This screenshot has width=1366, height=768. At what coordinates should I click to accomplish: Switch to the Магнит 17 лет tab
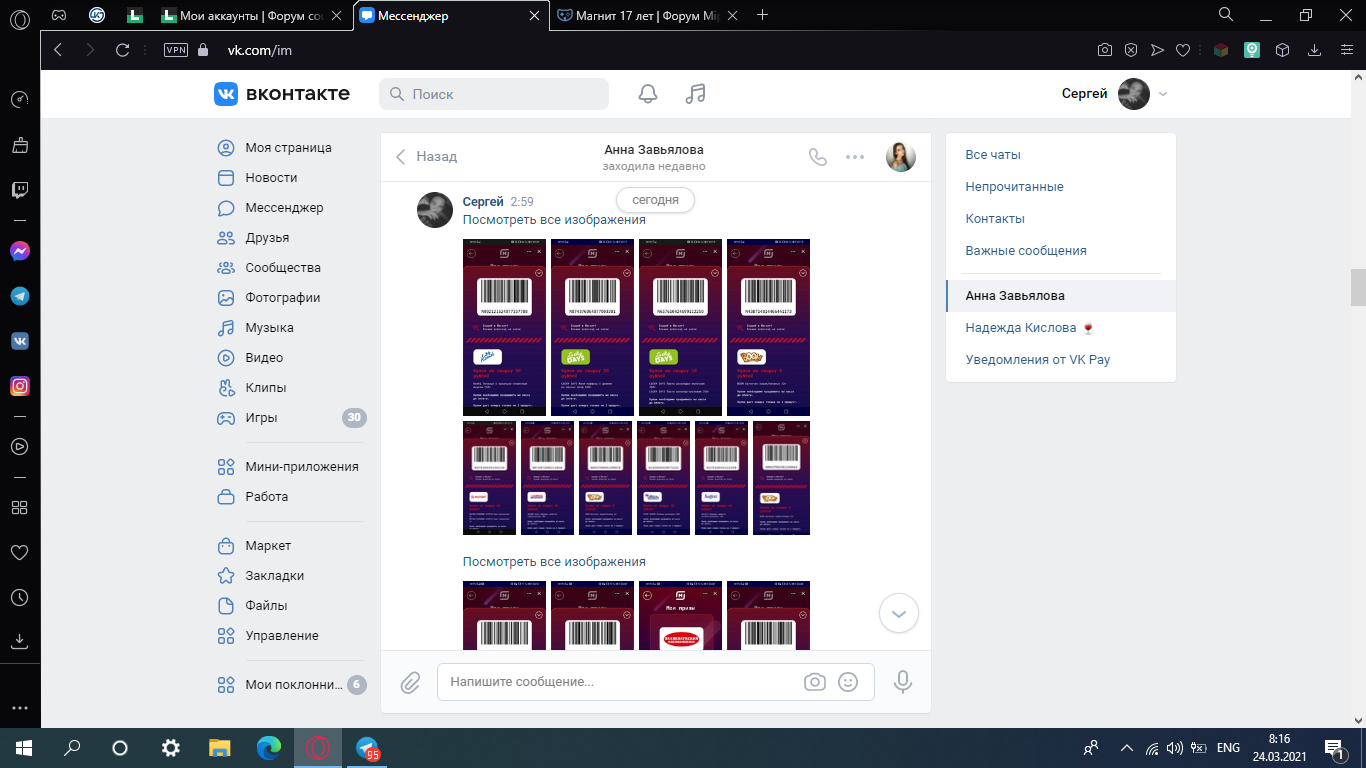click(648, 16)
